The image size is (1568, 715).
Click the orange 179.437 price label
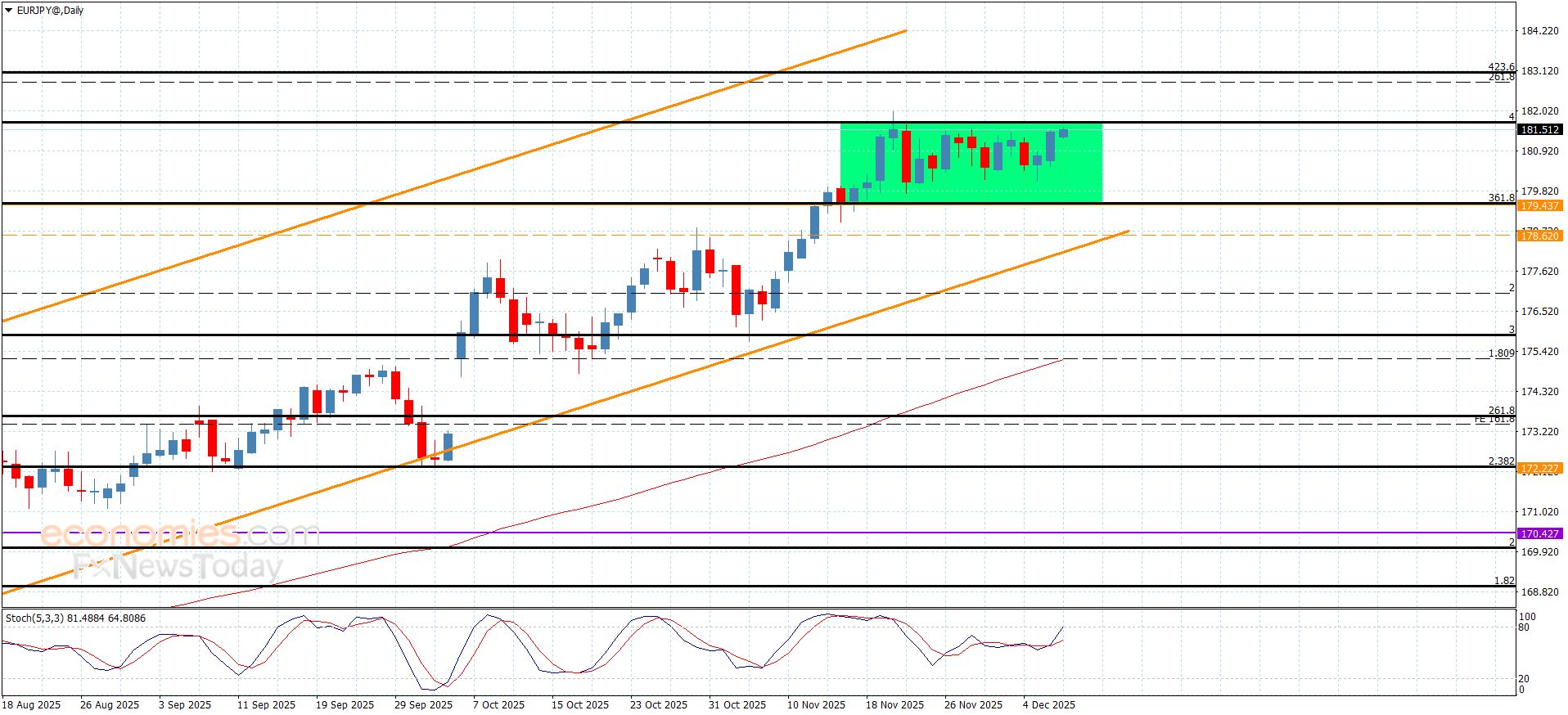click(x=1539, y=206)
